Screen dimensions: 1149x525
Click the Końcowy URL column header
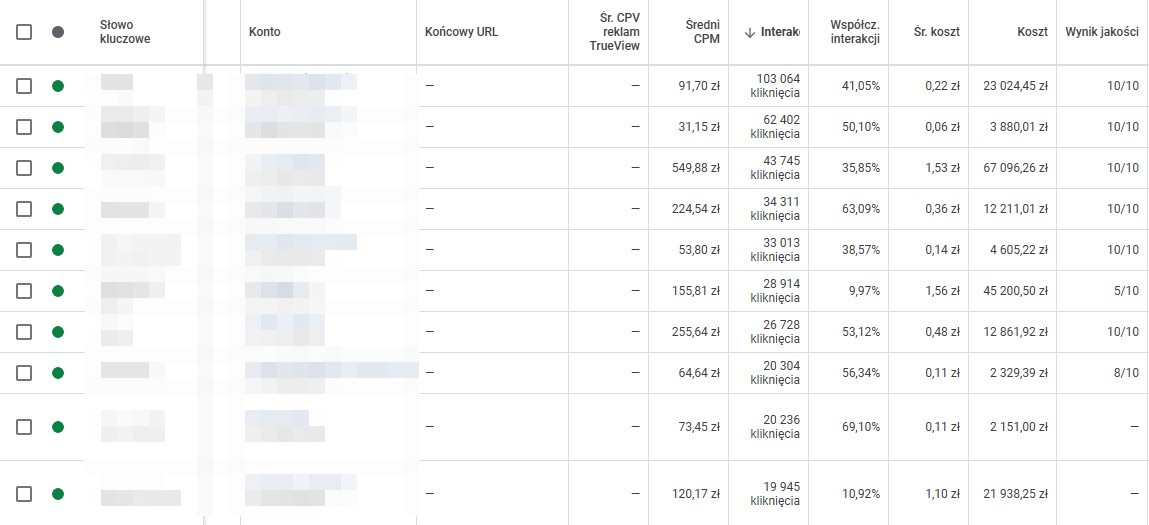(461, 32)
